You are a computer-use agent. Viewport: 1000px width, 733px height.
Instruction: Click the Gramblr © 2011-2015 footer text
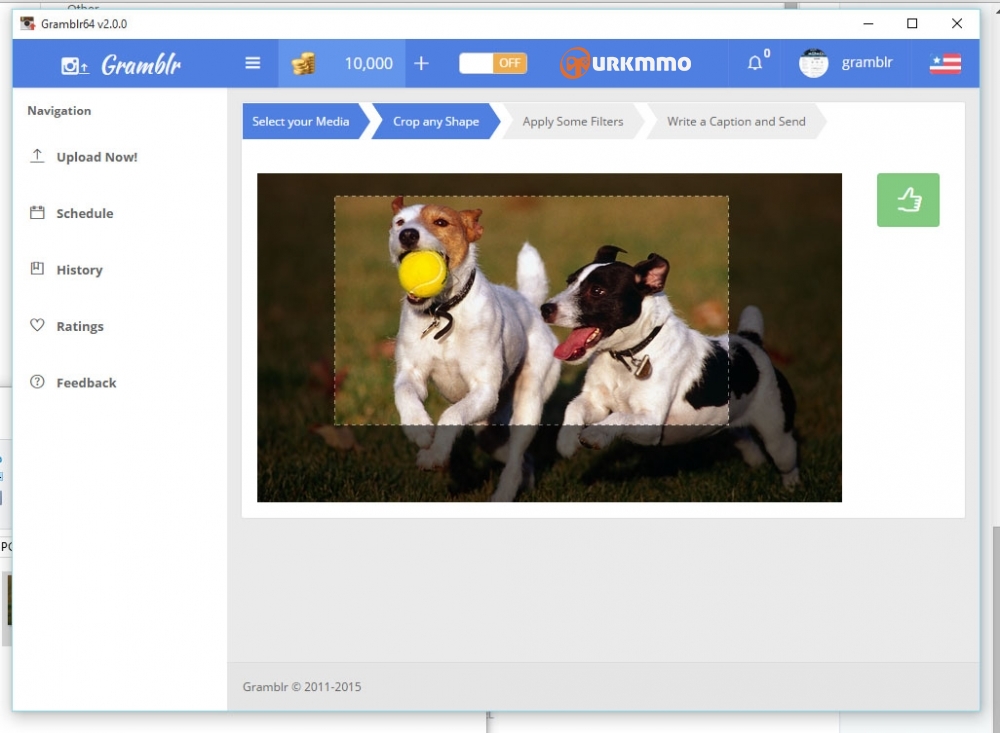(x=302, y=686)
